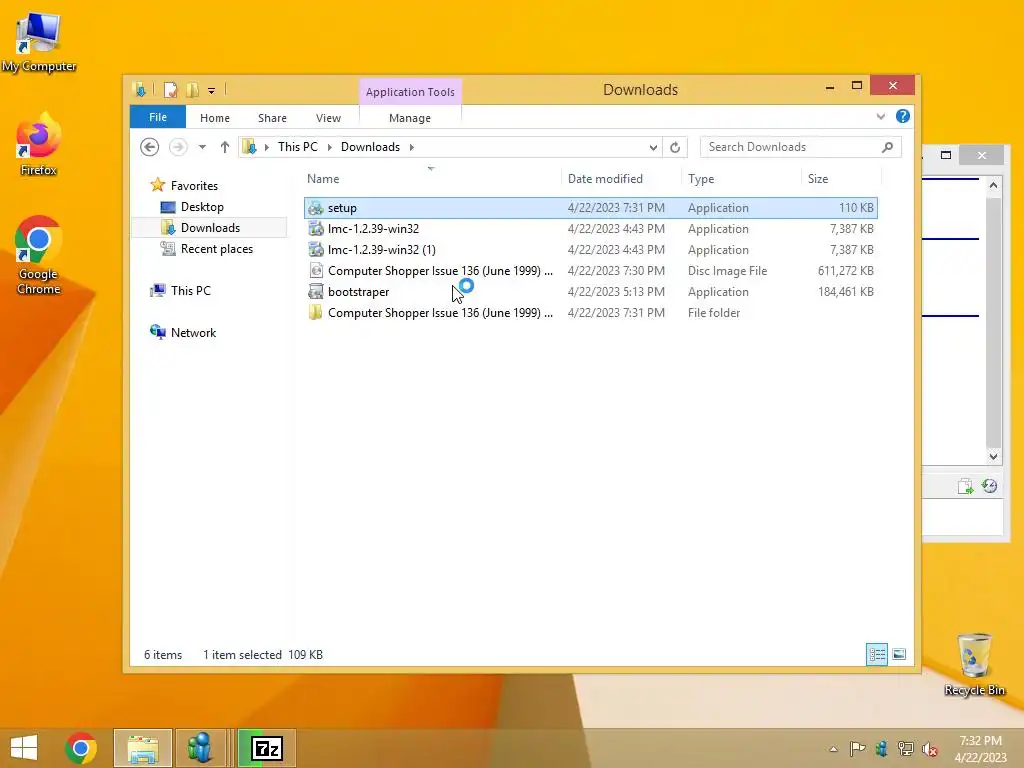Select the Computer Shopper disc image icon
The image size is (1024, 768).
click(x=316, y=270)
